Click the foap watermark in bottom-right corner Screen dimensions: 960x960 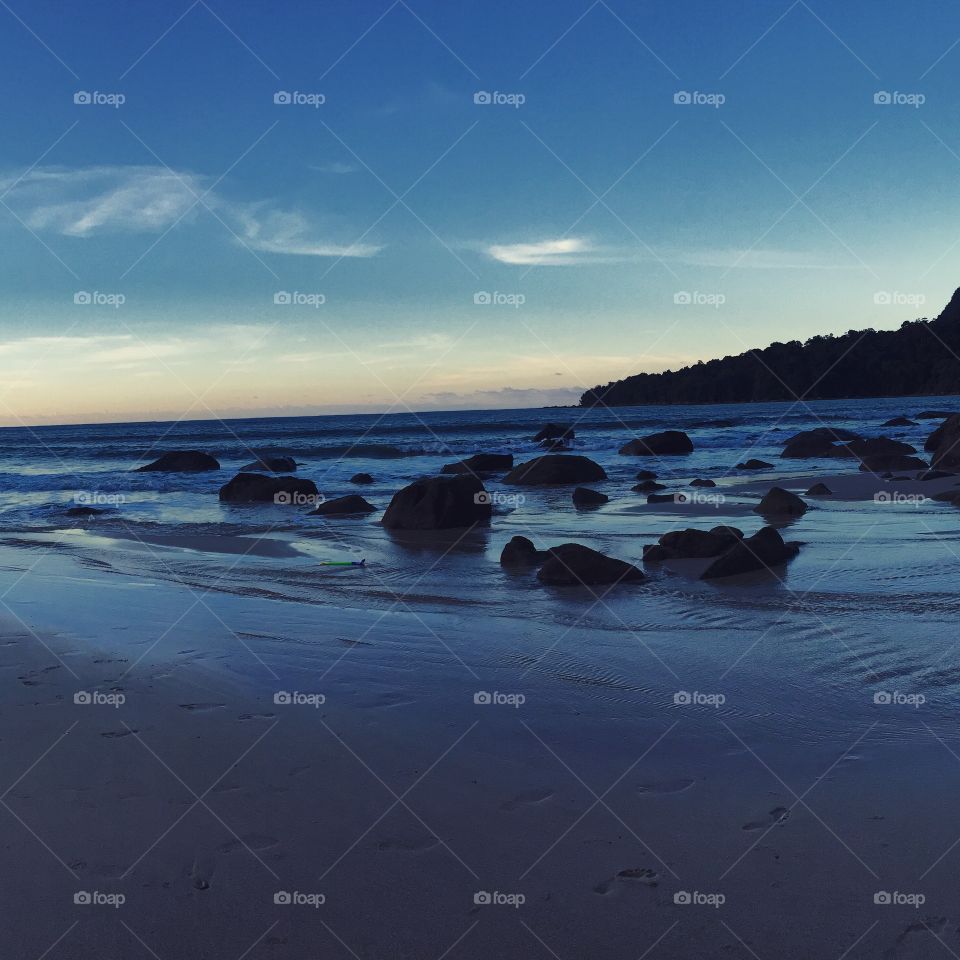(899, 899)
